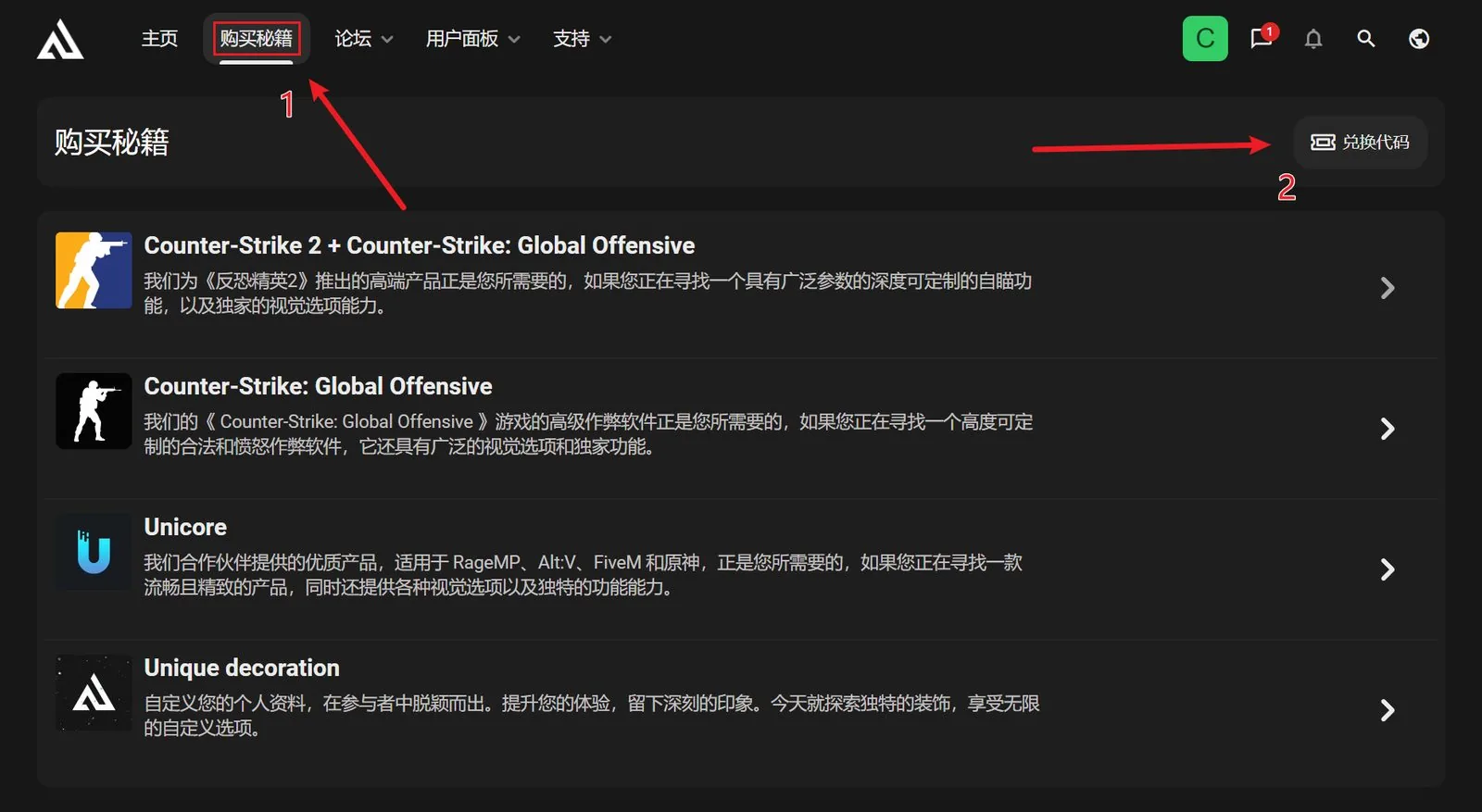Open chevron for Counter-Strike: Global Offensive row

point(1387,429)
